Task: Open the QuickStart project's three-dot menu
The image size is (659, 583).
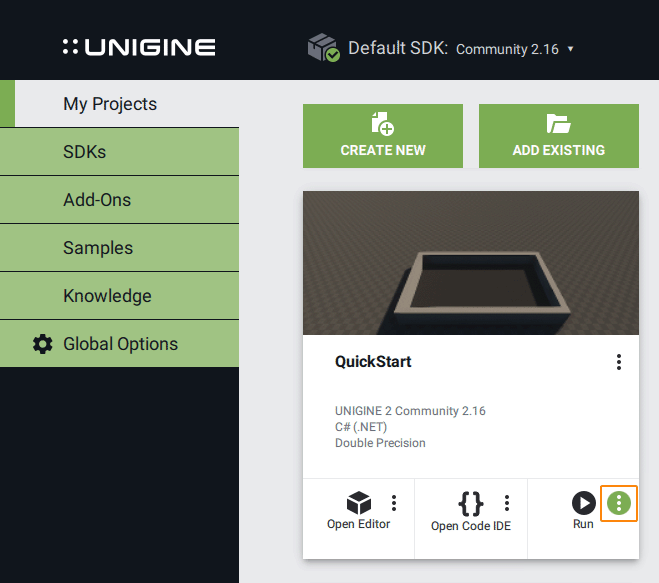Action: point(619,362)
